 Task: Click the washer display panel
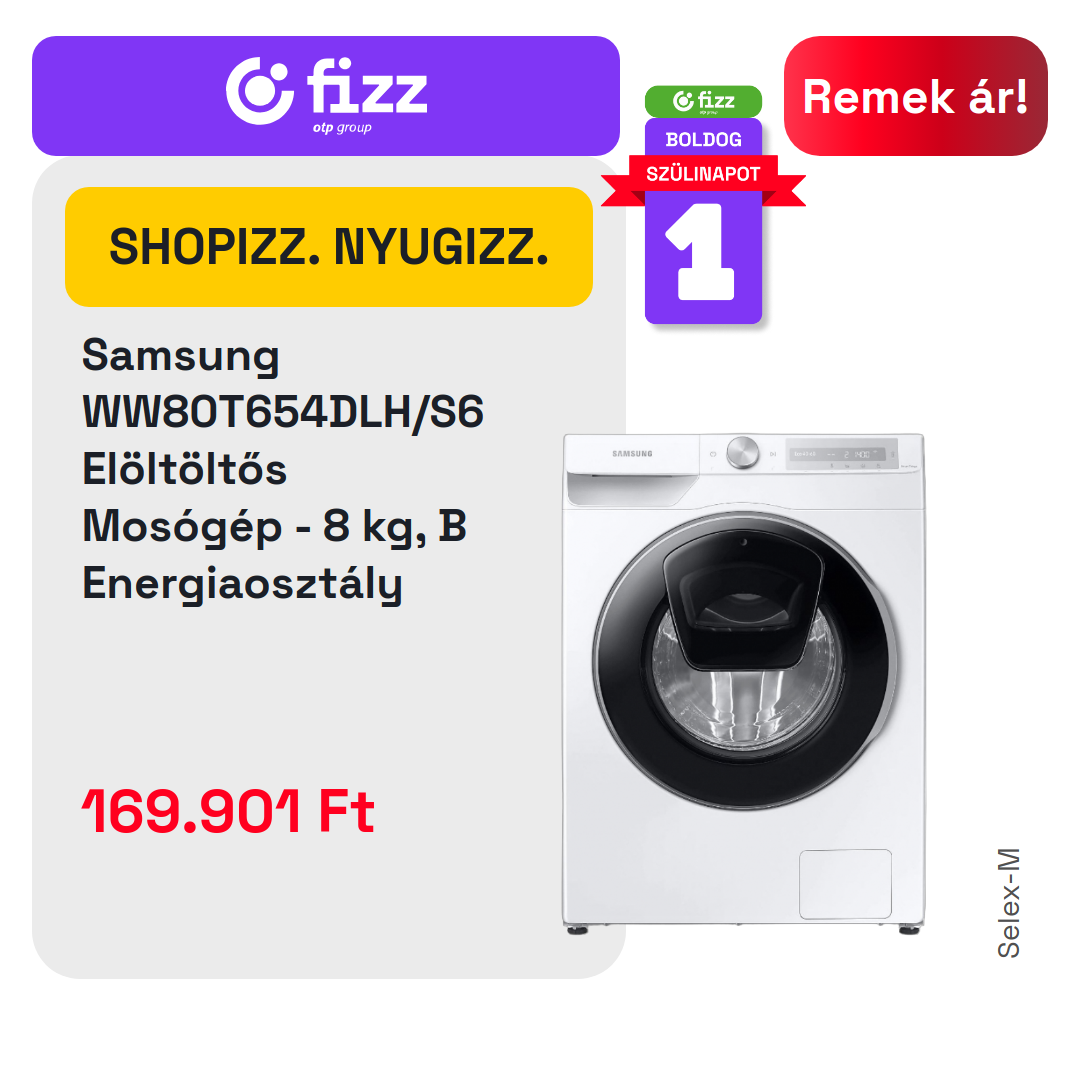[842, 455]
